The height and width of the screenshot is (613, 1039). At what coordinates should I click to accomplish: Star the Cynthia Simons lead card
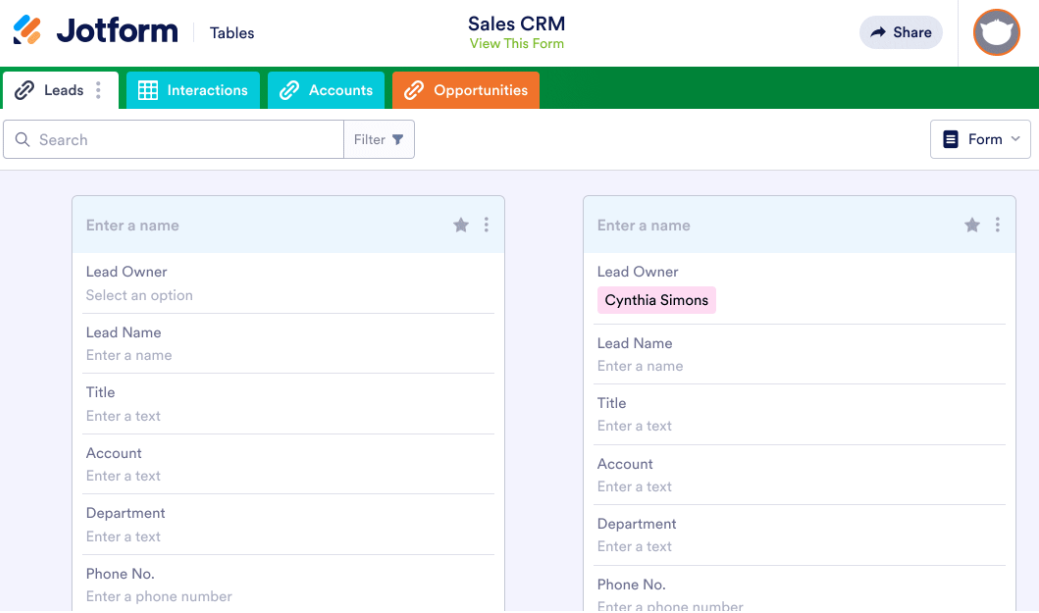point(972,225)
